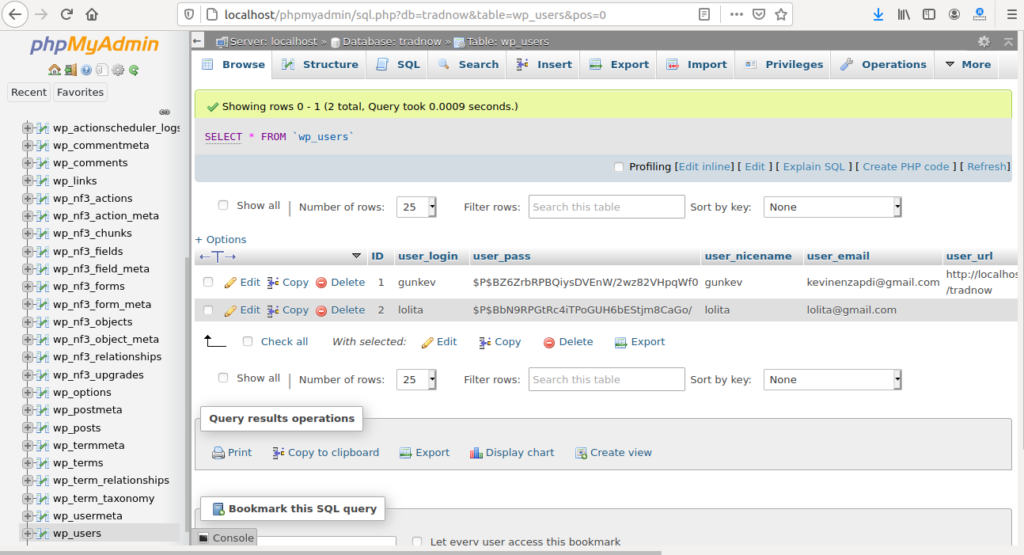The image size is (1024, 555).
Task: Open upper Sort by key dropdown
Action: (x=833, y=207)
